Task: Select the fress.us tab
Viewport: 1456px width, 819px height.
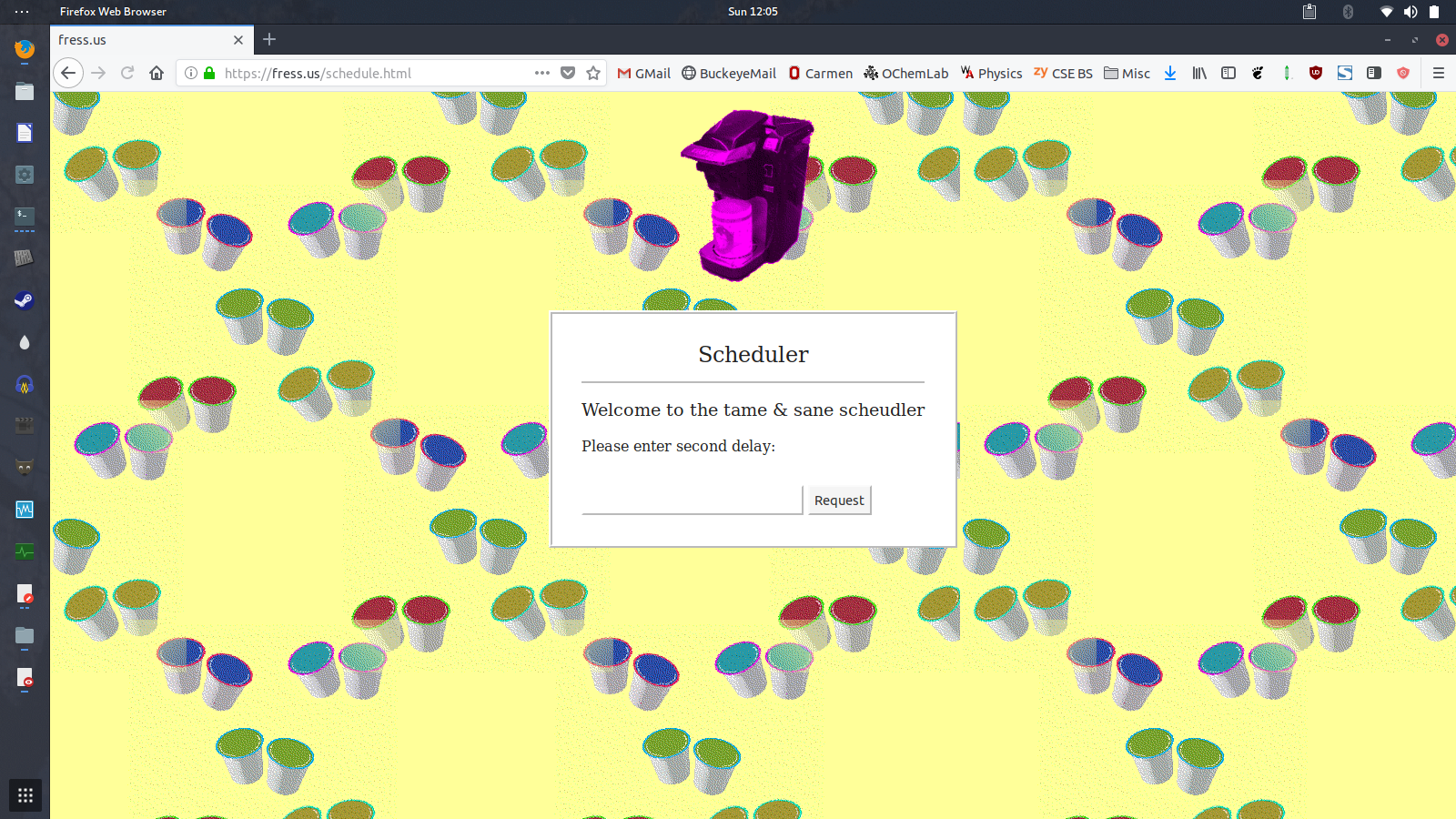Action: (x=151, y=40)
